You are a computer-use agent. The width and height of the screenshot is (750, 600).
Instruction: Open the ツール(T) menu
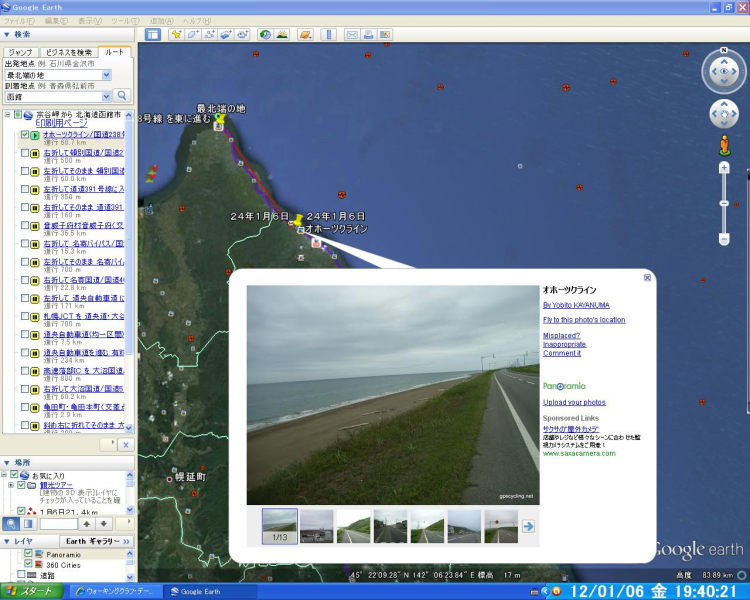125,21
